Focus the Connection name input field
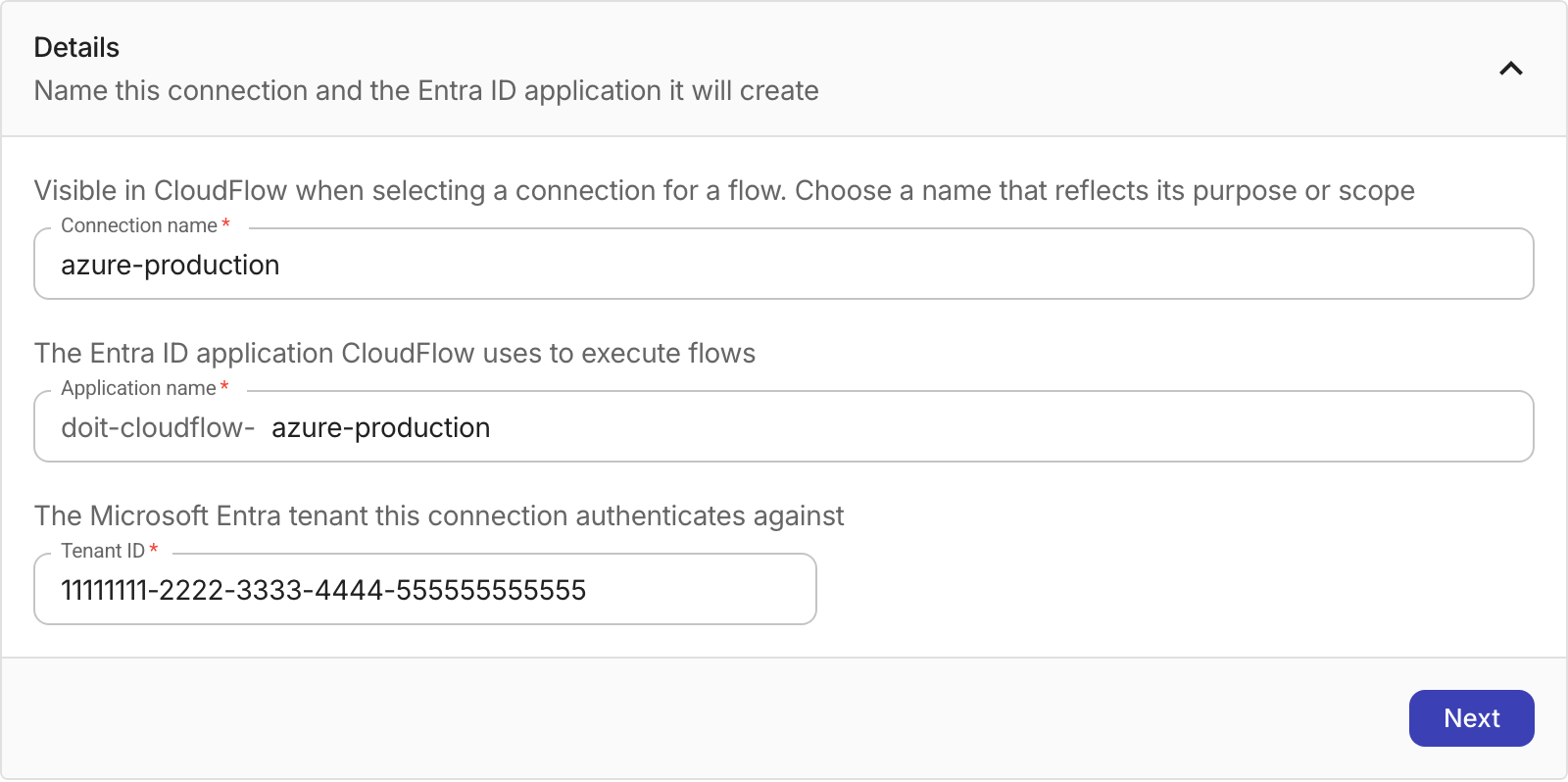This screenshot has width=1568, height=782. 783,265
